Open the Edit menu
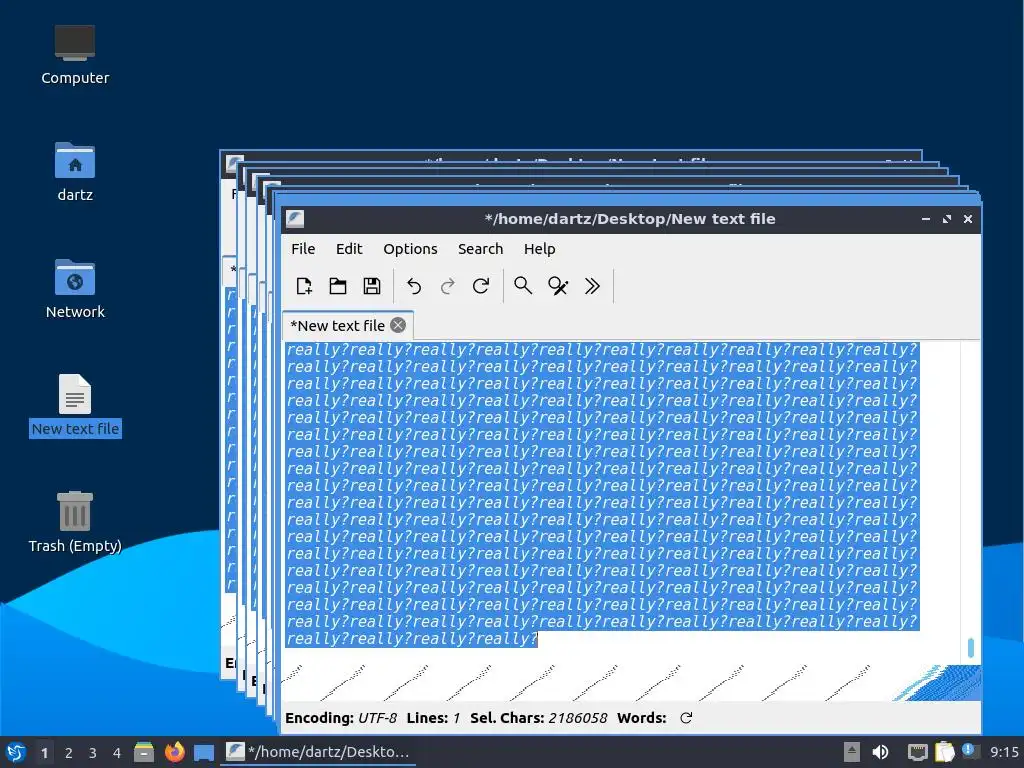This screenshot has width=1024, height=768. click(349, 249)
